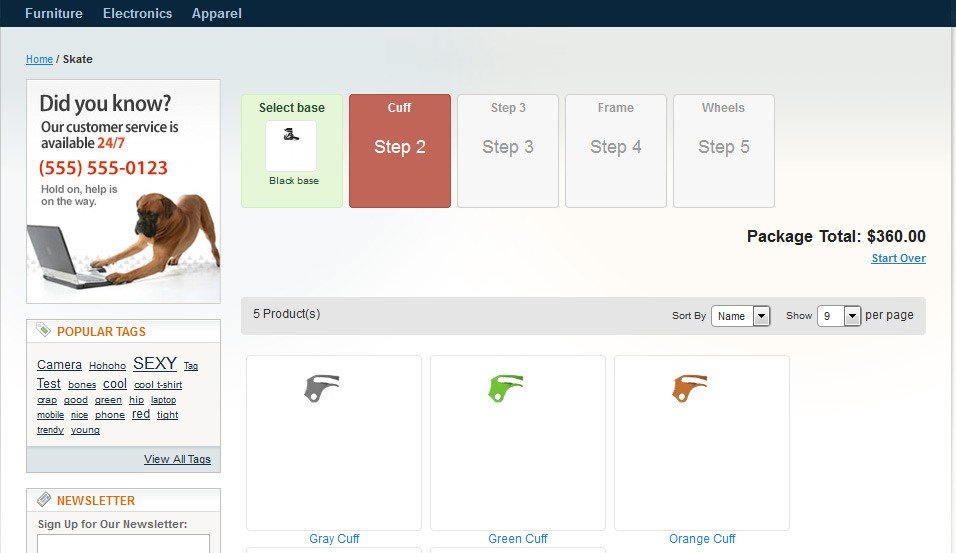Select the Frame Step 4 card
Screen dimensions: 956x553
click(616, 151)
